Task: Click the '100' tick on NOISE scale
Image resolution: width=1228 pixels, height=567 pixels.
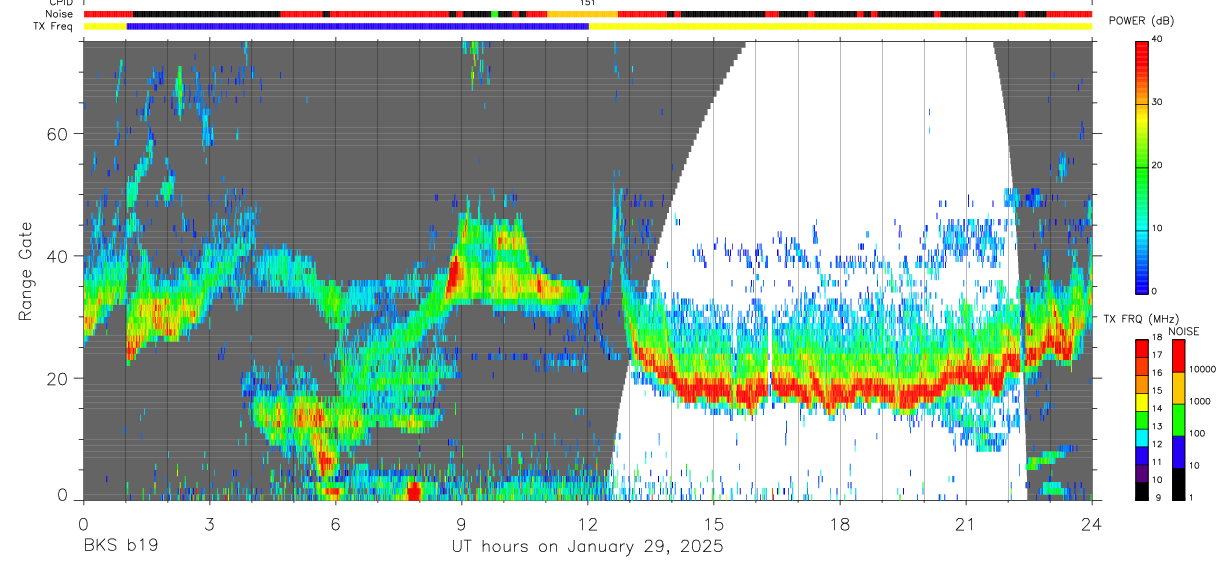Action: point(1200,433)
